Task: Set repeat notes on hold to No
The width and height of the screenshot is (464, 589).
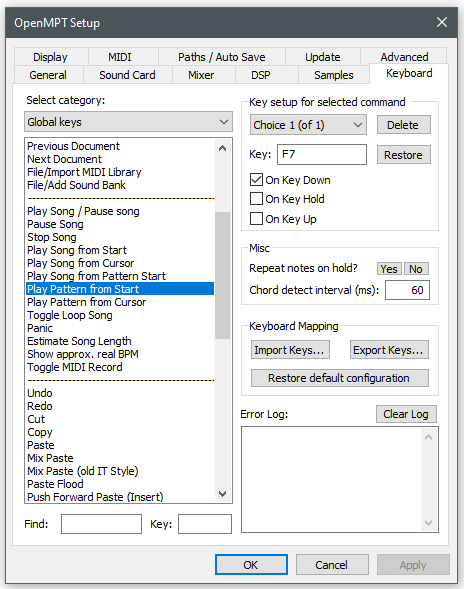Action: [416, 269]
